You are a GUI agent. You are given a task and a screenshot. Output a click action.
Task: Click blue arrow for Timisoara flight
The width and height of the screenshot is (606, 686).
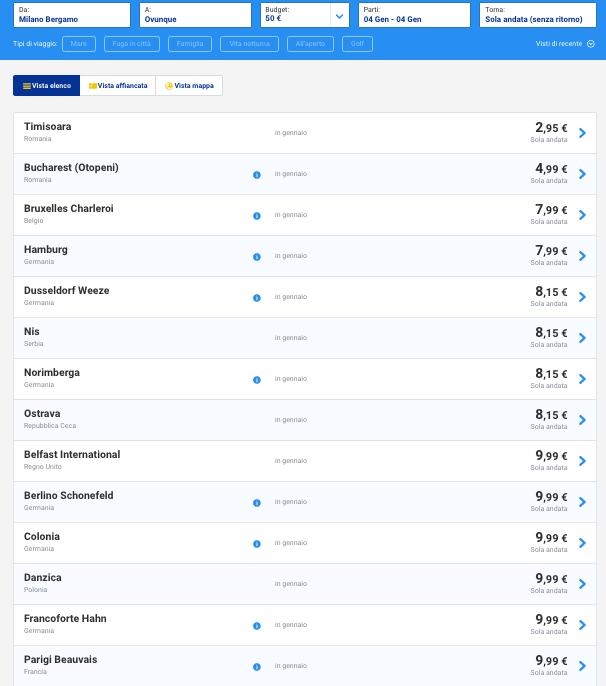pos(582,133)
